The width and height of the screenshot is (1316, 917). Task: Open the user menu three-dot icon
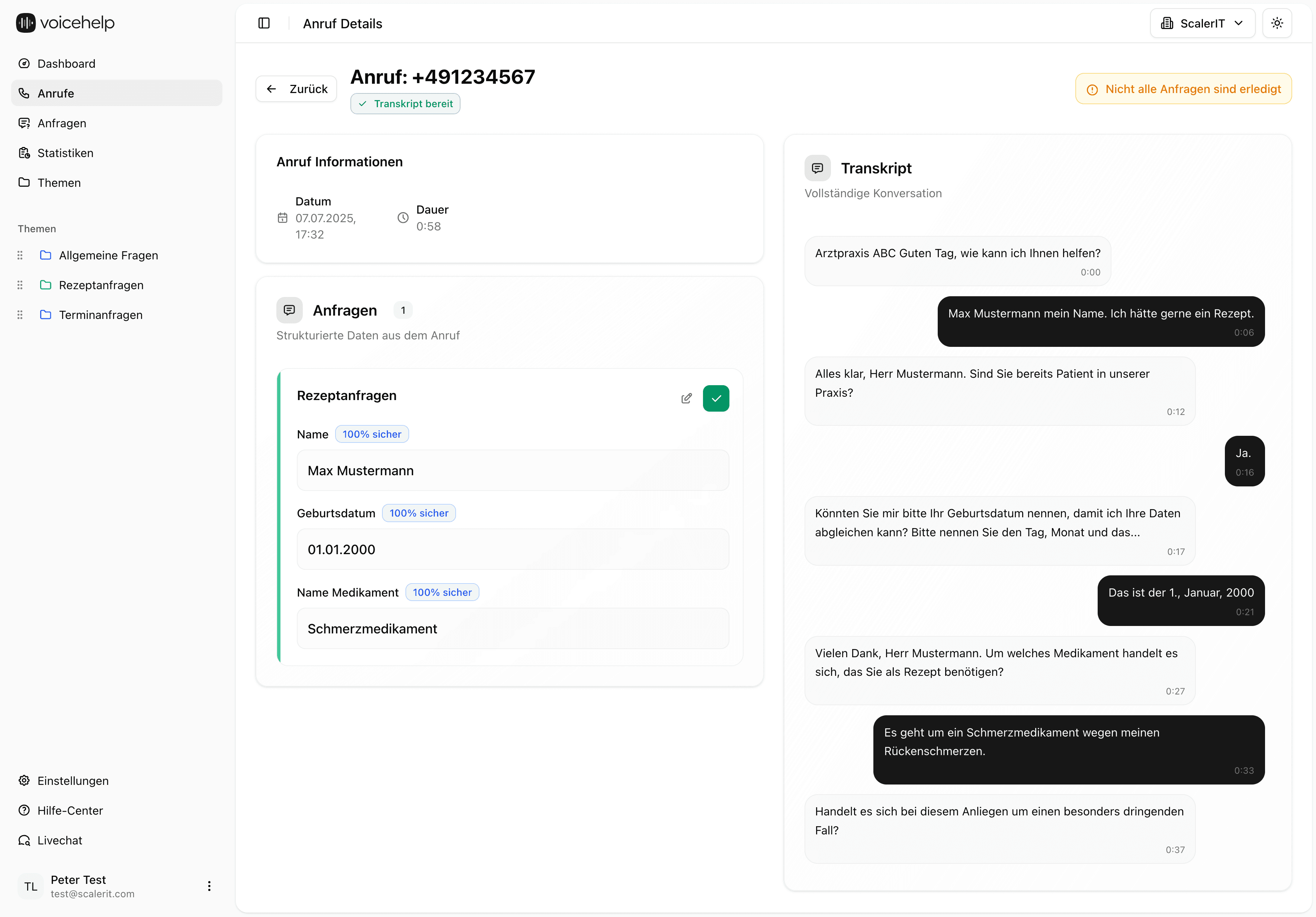209,886
